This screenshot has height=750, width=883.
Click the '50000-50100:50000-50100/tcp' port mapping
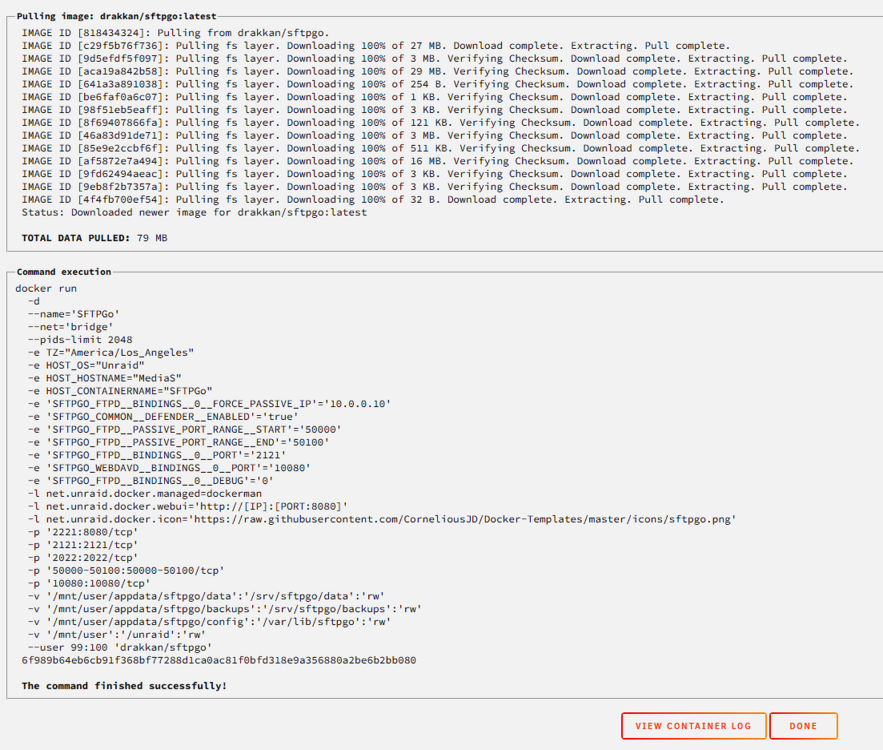[x=126, y=571]
